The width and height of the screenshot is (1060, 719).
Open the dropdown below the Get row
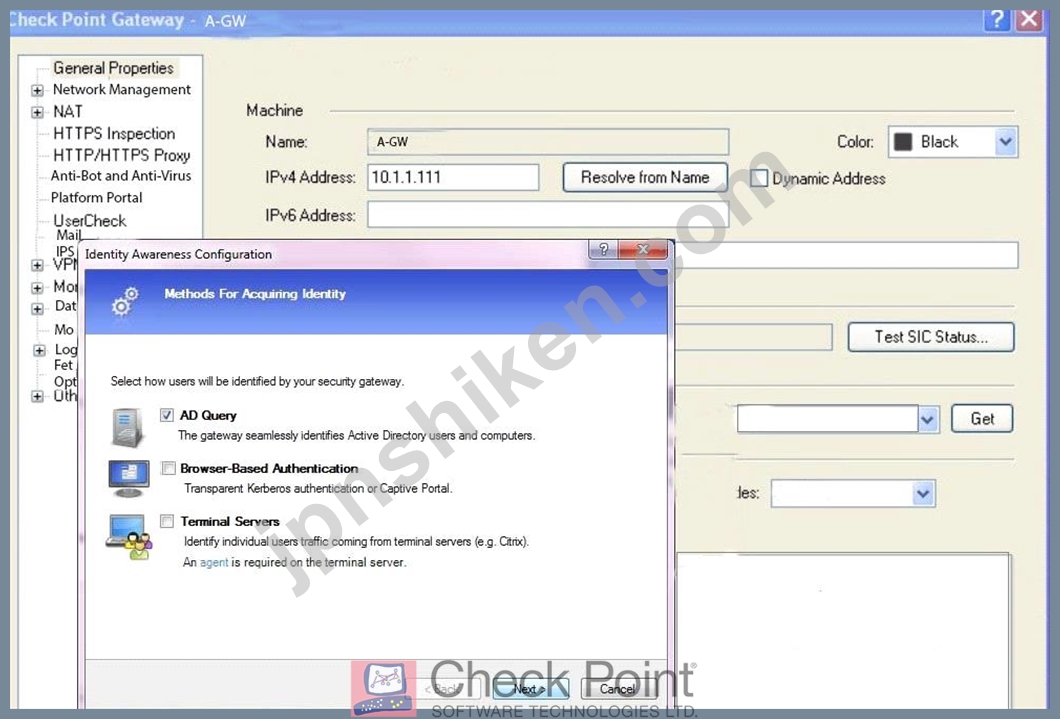pos(923,493)
